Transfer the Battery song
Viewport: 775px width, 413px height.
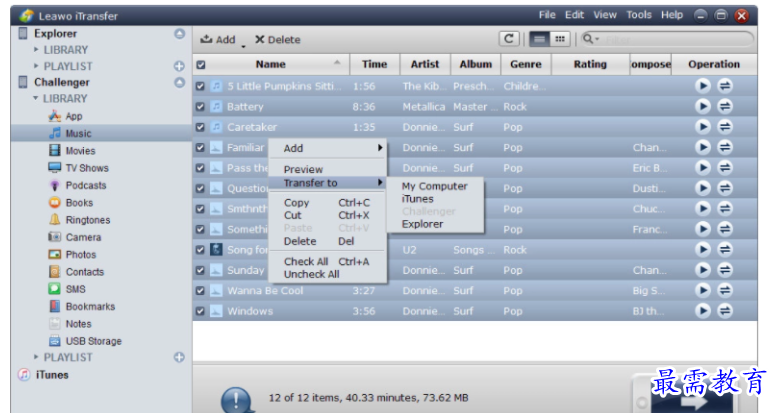coord(725,106)
